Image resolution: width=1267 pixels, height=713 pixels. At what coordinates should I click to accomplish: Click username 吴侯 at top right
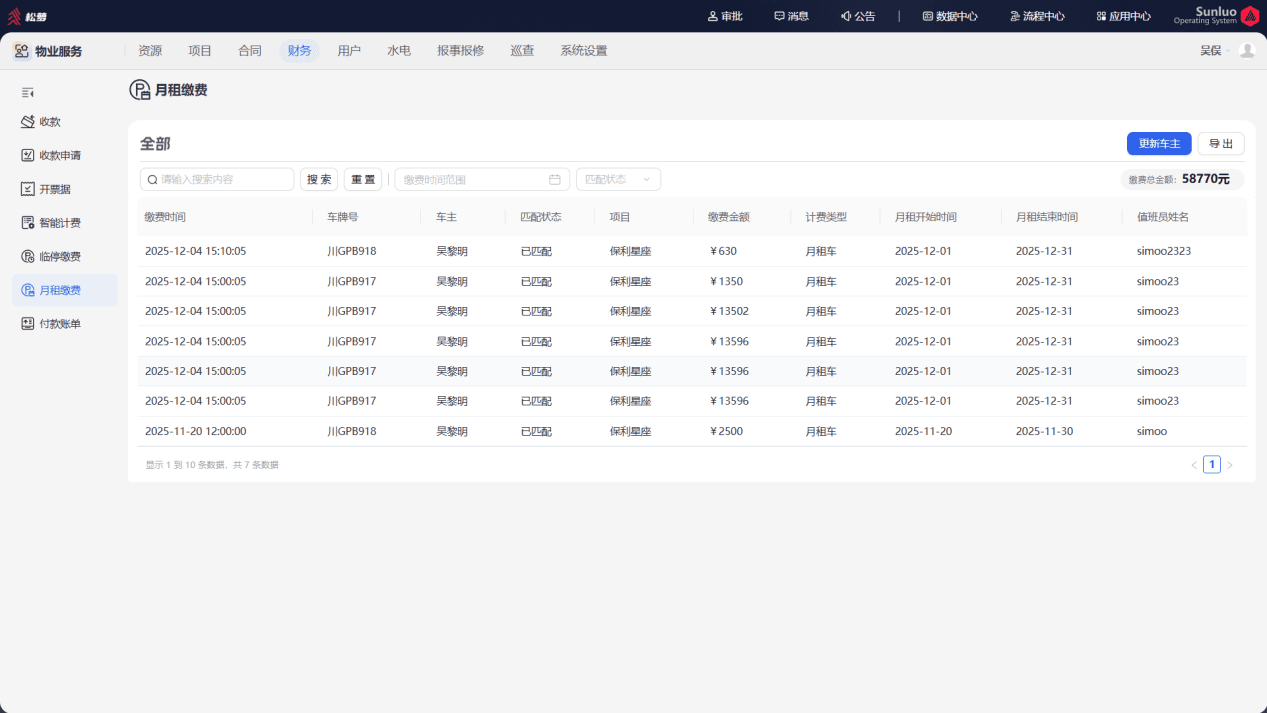click(x=1210, y=50)
